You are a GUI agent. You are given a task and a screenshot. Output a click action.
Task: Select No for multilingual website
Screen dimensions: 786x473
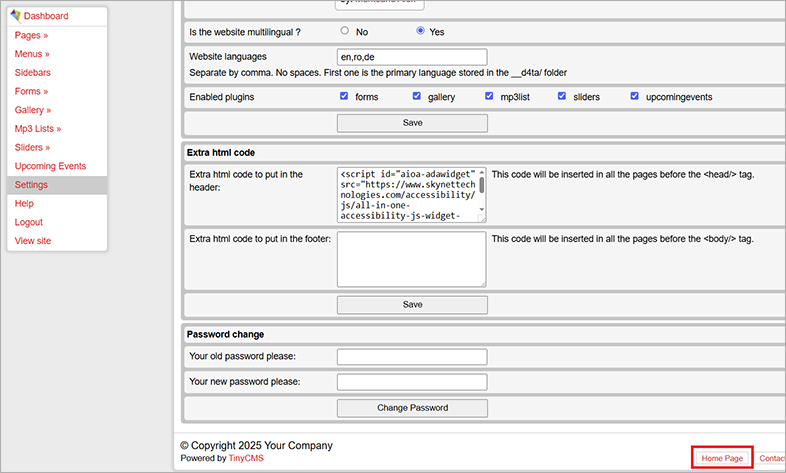tap(345, 31)
